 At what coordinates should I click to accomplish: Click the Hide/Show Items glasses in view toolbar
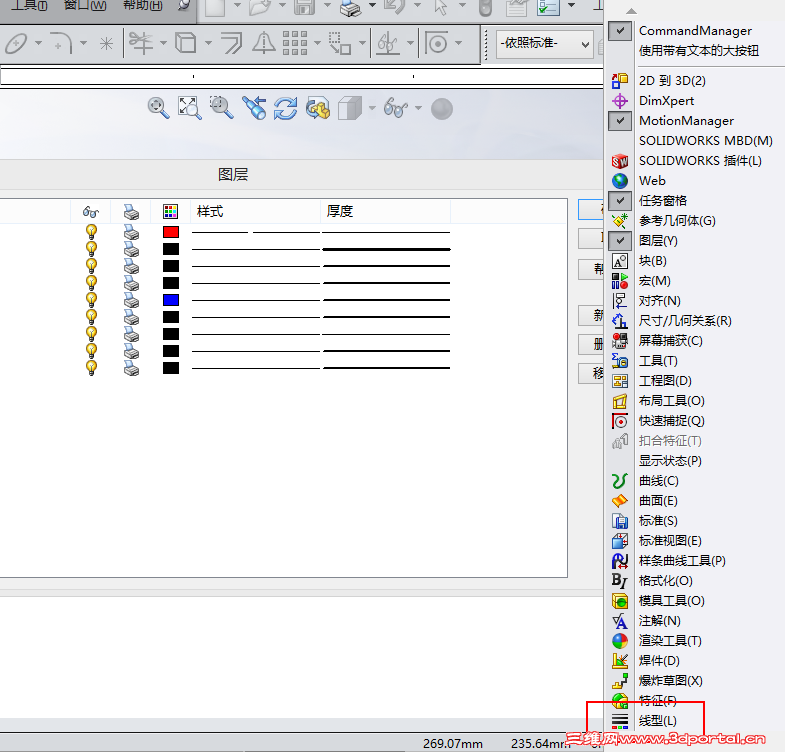click(x=396, y=108)
